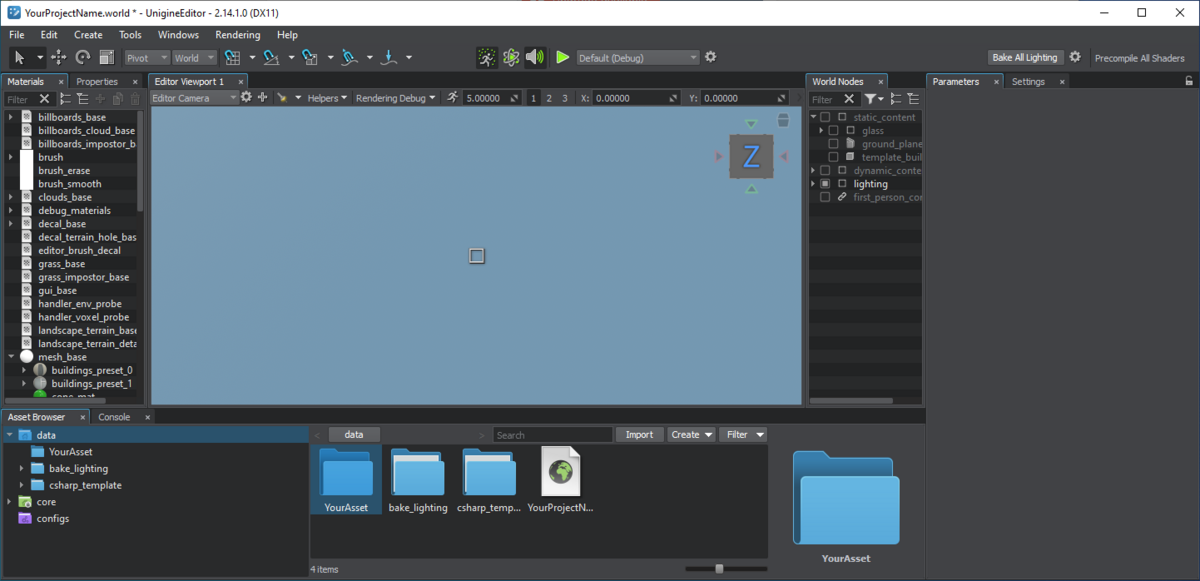The width and height of the screenshot is (1200, 581).
Task: Click the Import button in Asset Browser
Action: (x=639, y=435)
